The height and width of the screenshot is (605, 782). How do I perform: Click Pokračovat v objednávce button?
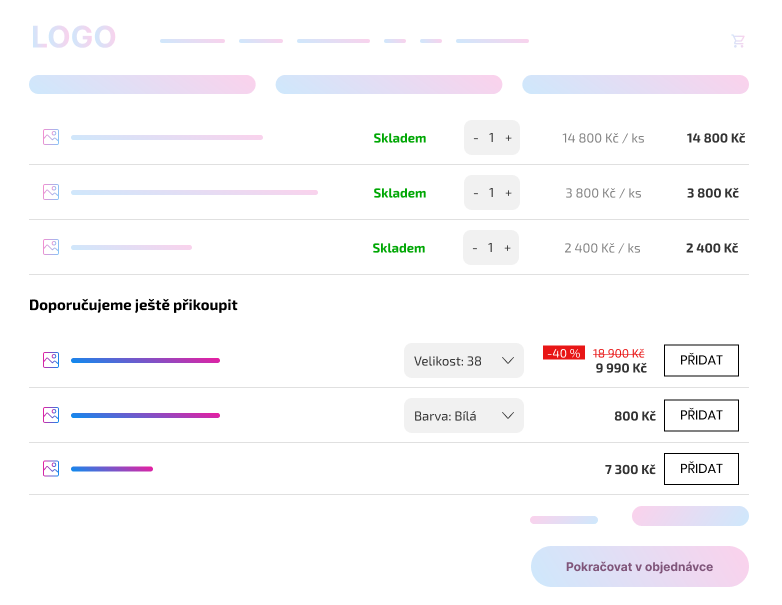[640, 567]
